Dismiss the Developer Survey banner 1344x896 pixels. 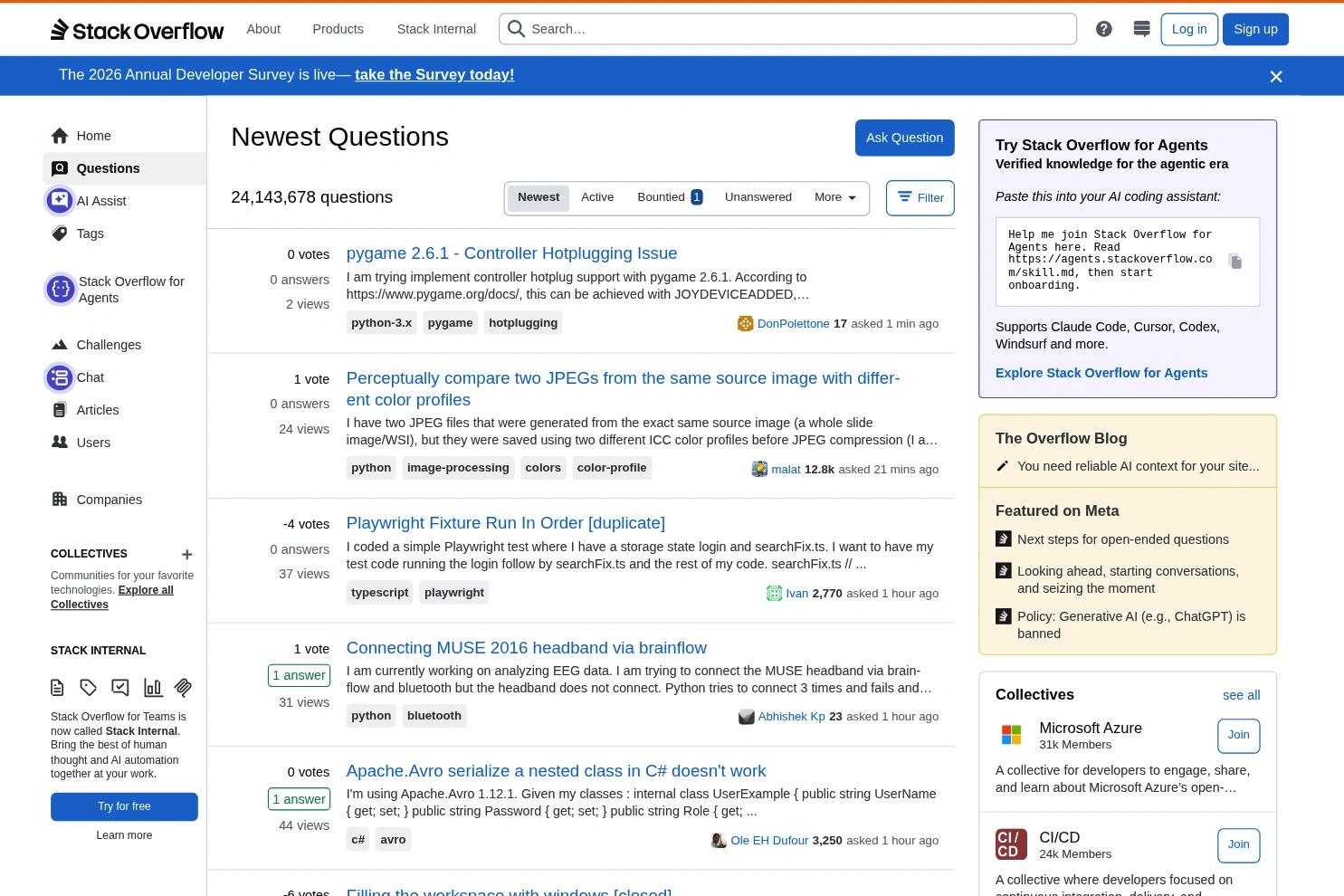[1276, 77]
